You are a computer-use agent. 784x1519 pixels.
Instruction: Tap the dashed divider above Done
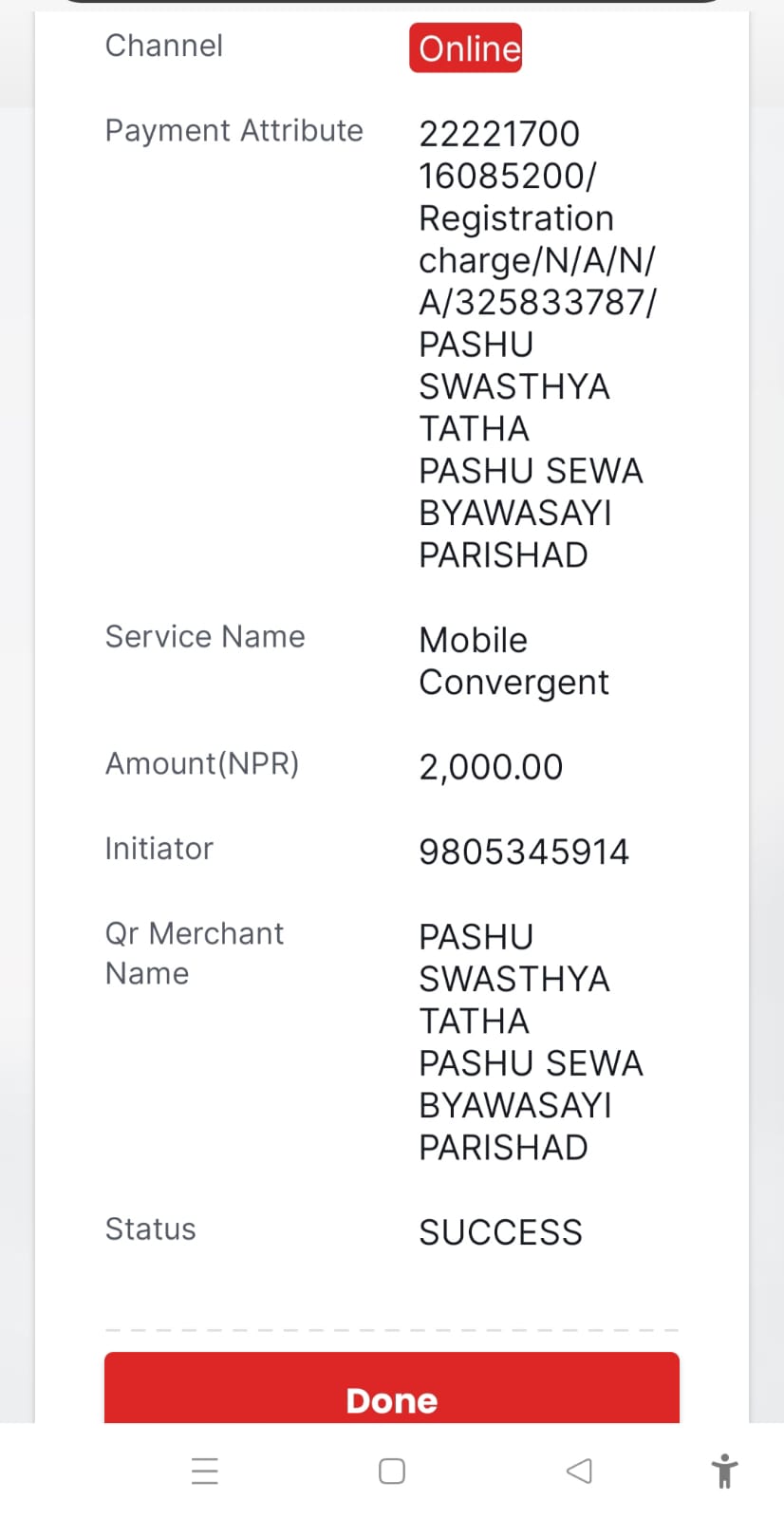point(392,1330)
